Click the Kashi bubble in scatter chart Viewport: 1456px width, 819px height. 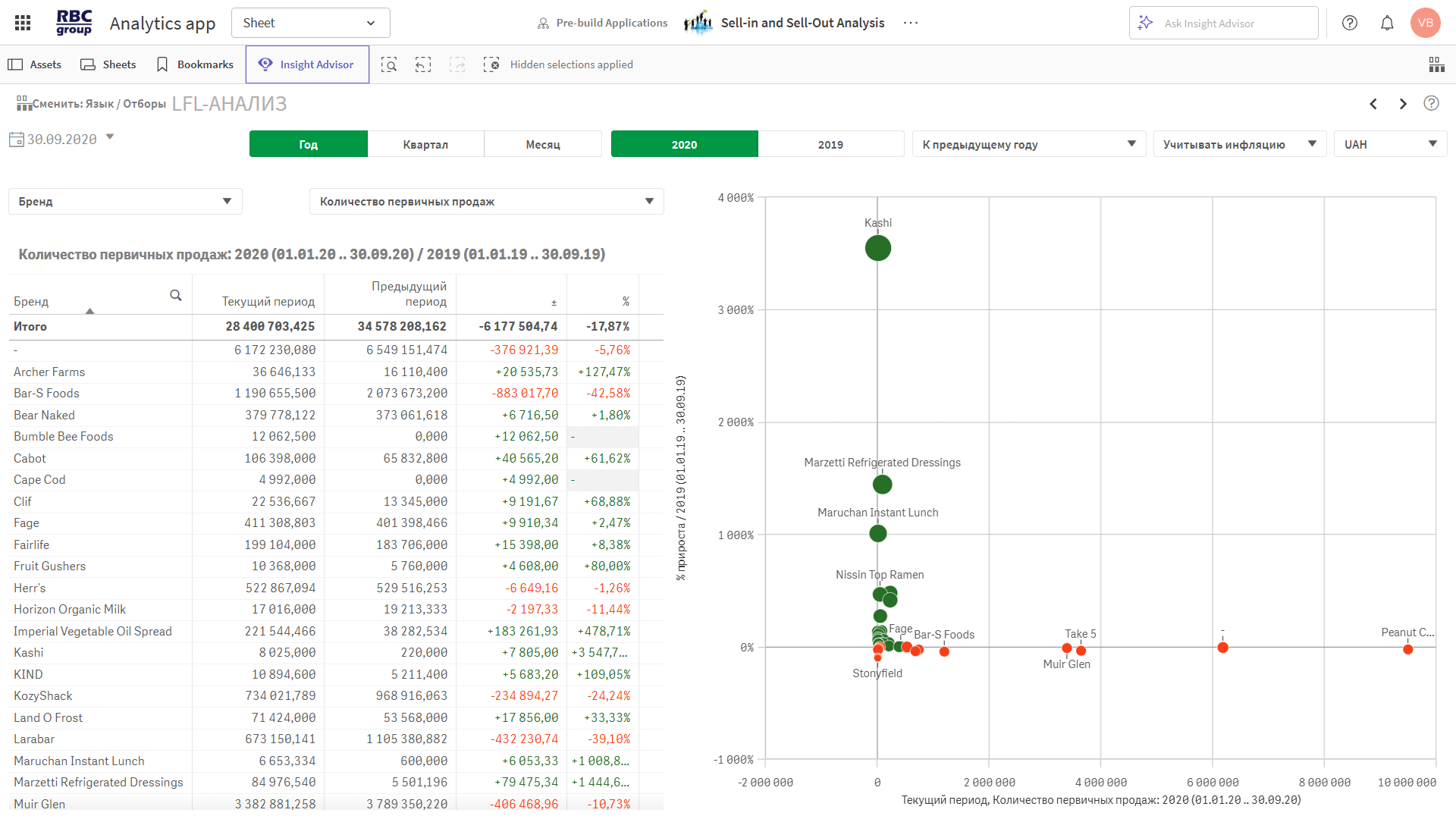click(877, 248)
